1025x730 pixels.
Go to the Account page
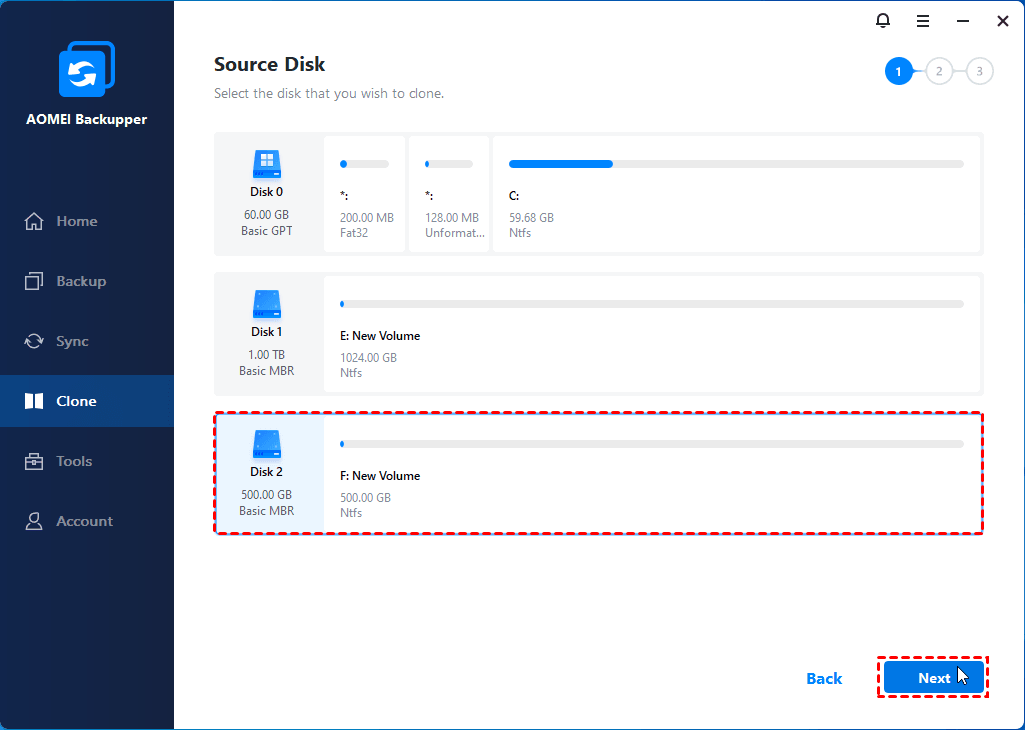pyautogui.click(x=84, y=521)
